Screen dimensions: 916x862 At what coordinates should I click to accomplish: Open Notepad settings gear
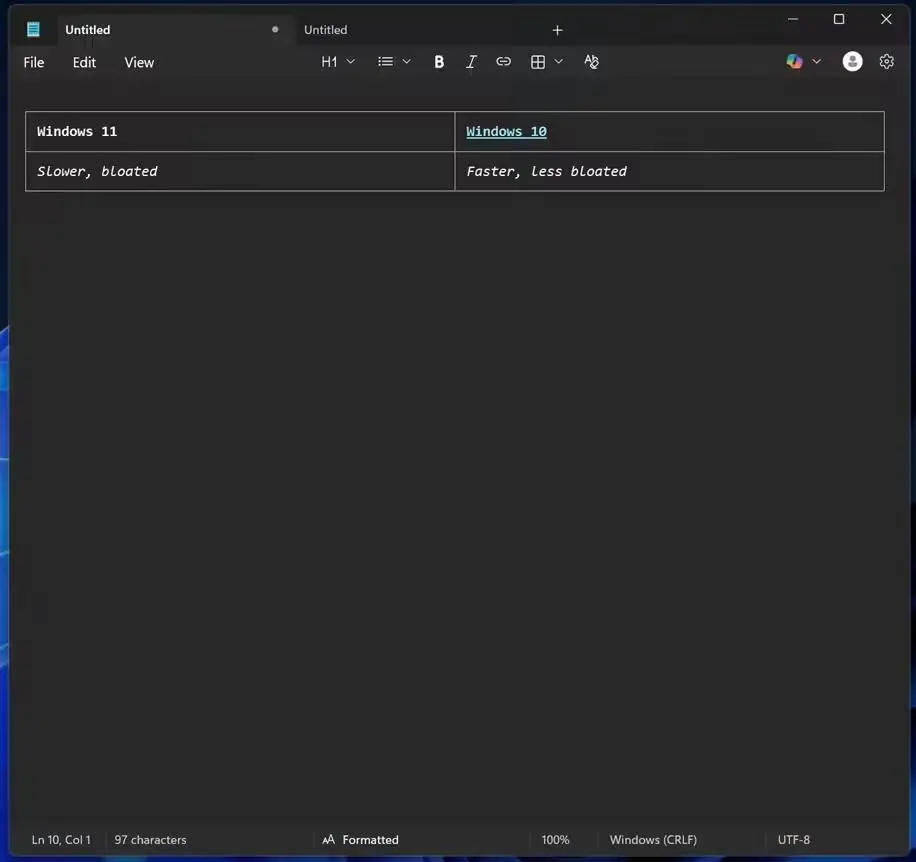click(x=886, y=62)
